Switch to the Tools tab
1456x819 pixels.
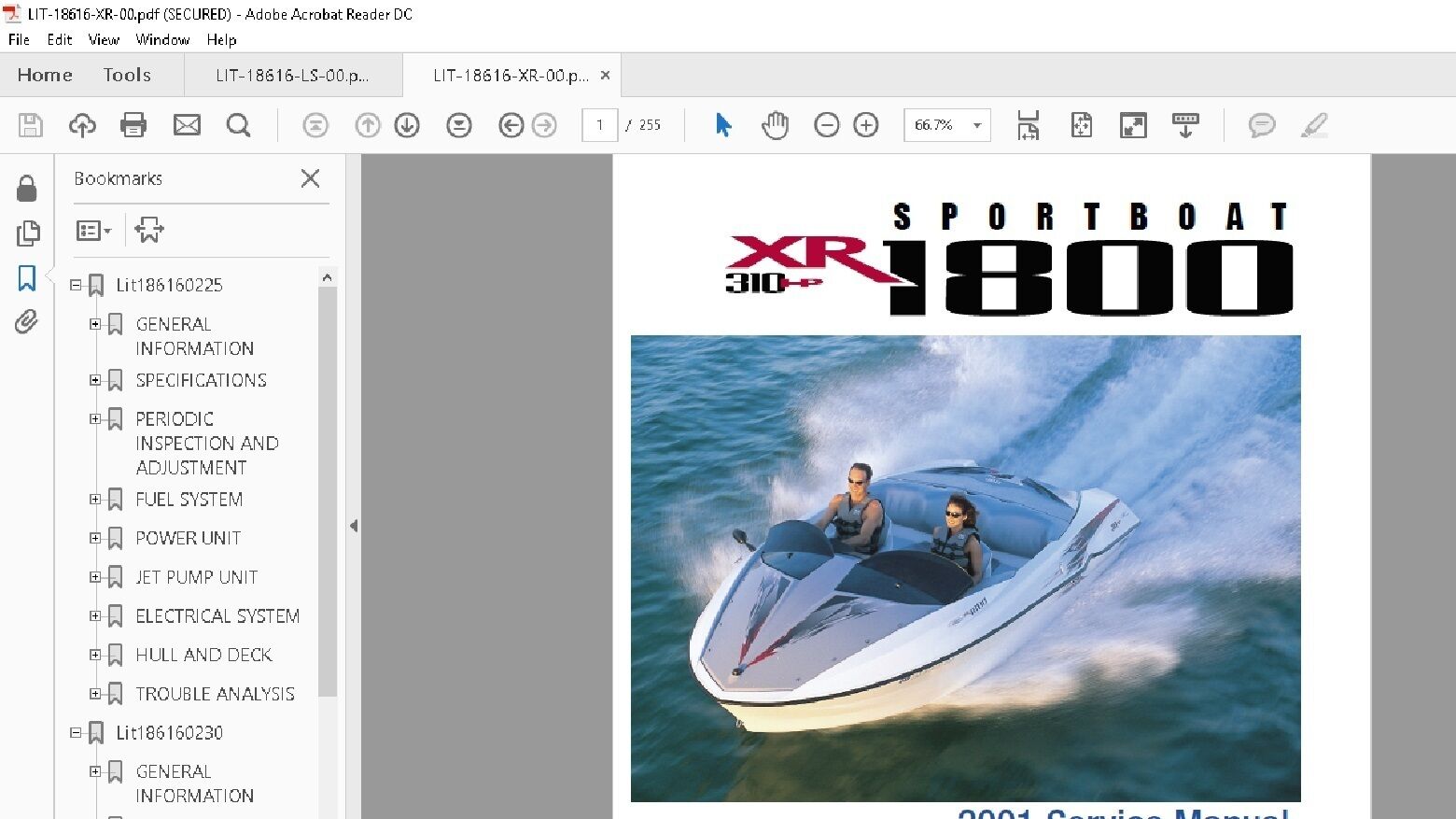pyautogui.click(x=127, y=75)
